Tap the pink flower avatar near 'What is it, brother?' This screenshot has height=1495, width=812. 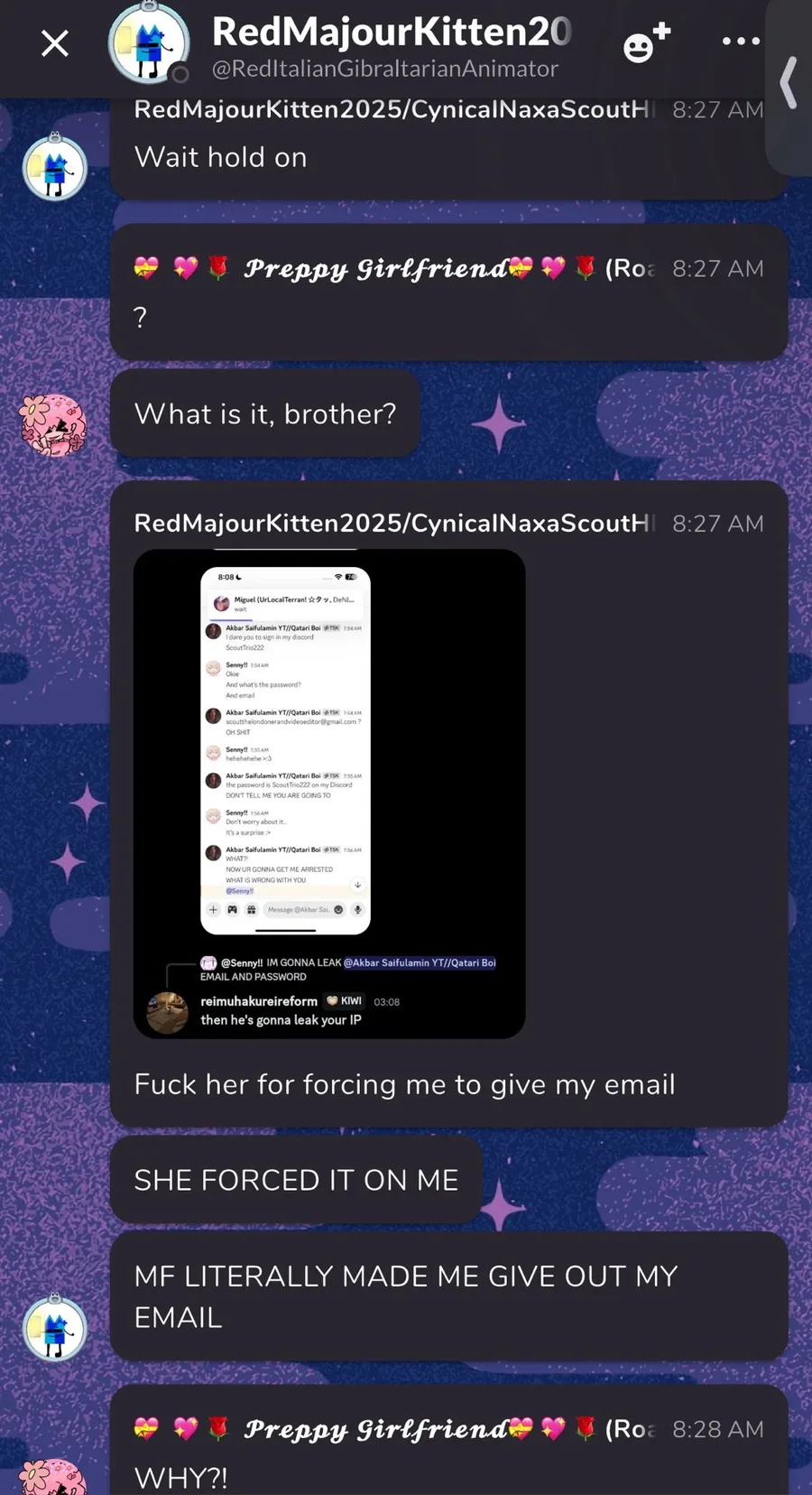53,424
